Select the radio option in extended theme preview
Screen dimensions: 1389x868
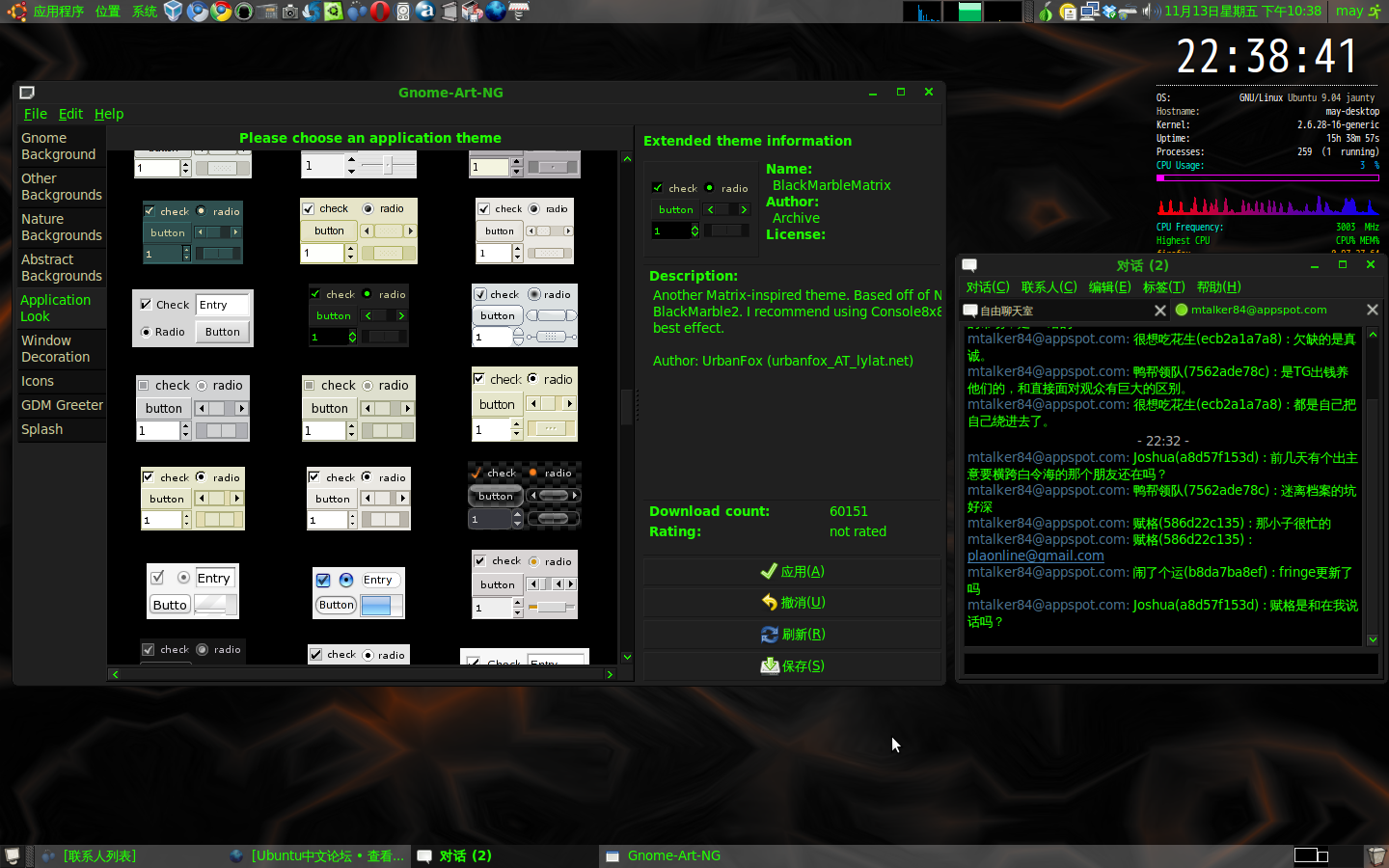tap(710, 188)
